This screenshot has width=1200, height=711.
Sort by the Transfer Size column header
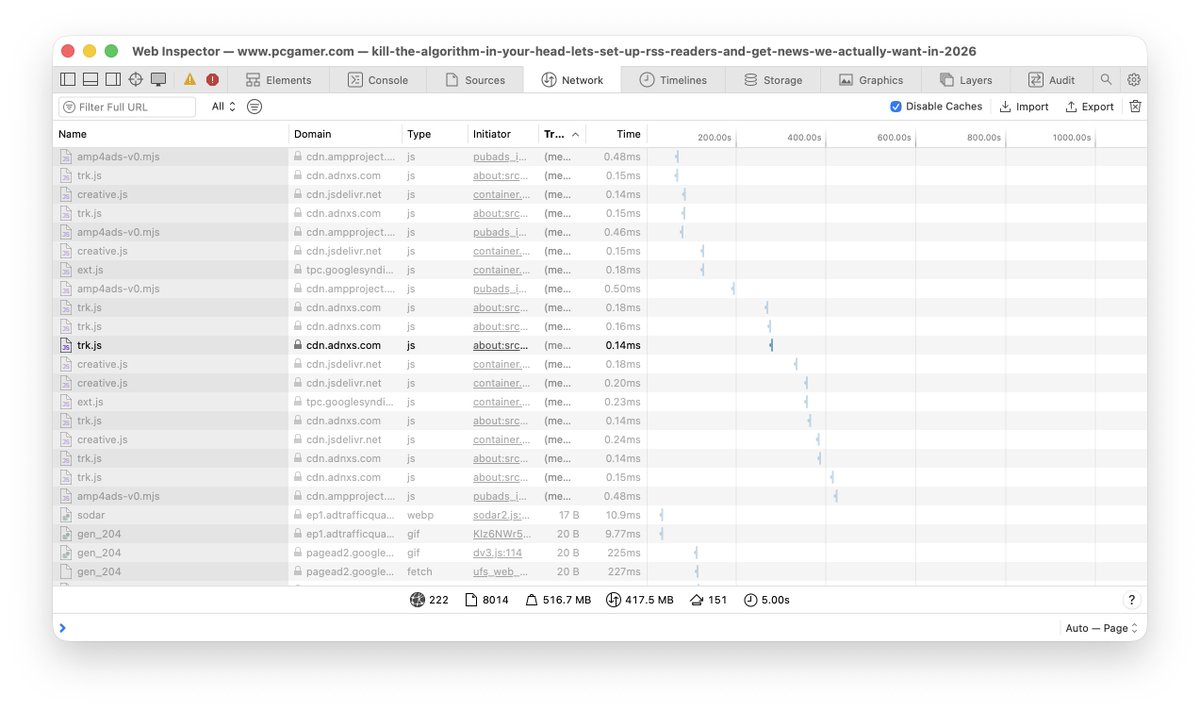click(561, 134)
